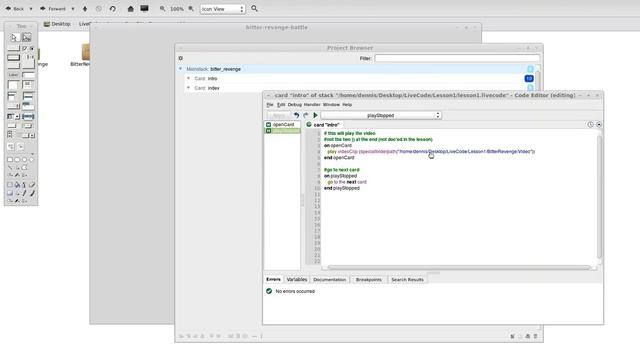Switch to the Breakpoints tab
This screenshot has width=640, height=360.
click(369, 280)
